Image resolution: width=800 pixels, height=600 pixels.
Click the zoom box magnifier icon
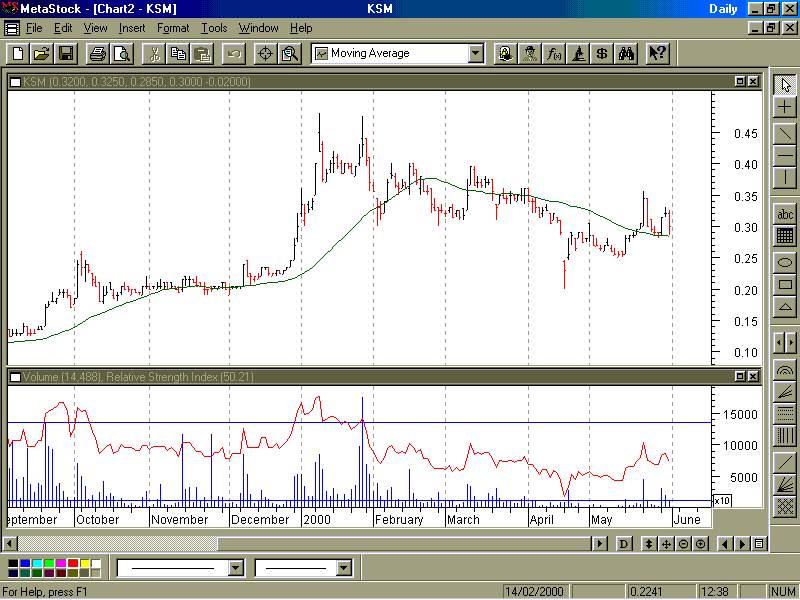pyautogui.click(x=289, y=53)
